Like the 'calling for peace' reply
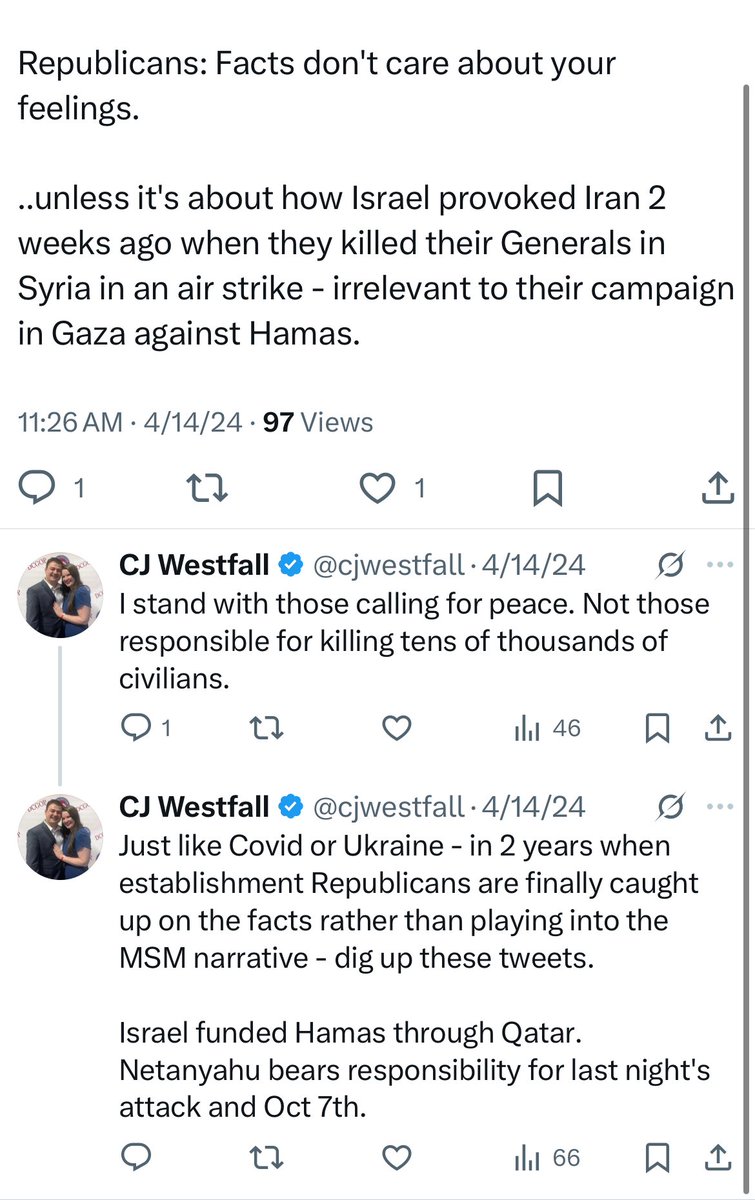Screen dimensions: 755x1200 [397, 729]
